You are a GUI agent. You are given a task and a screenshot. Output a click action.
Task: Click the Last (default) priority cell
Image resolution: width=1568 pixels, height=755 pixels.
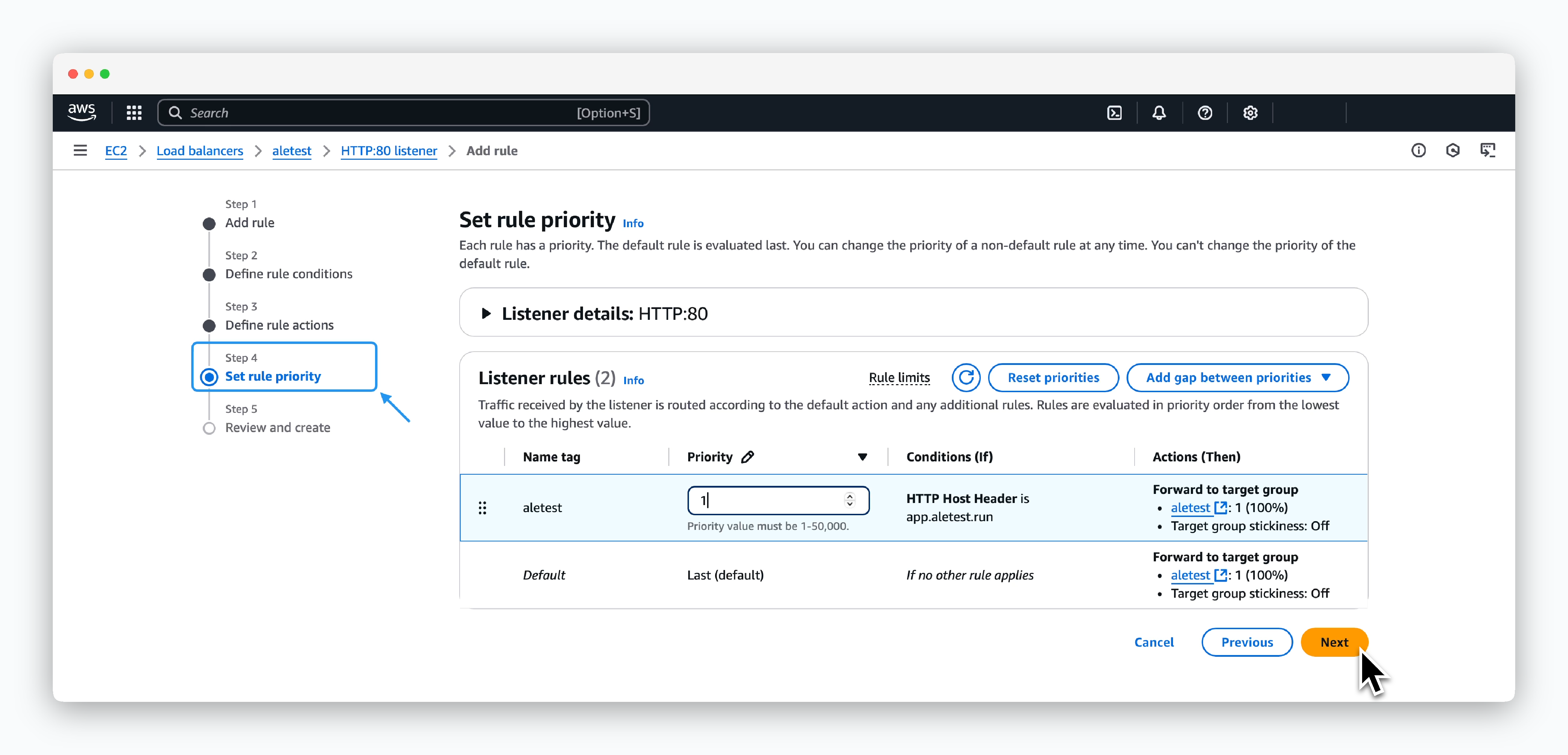725,575
